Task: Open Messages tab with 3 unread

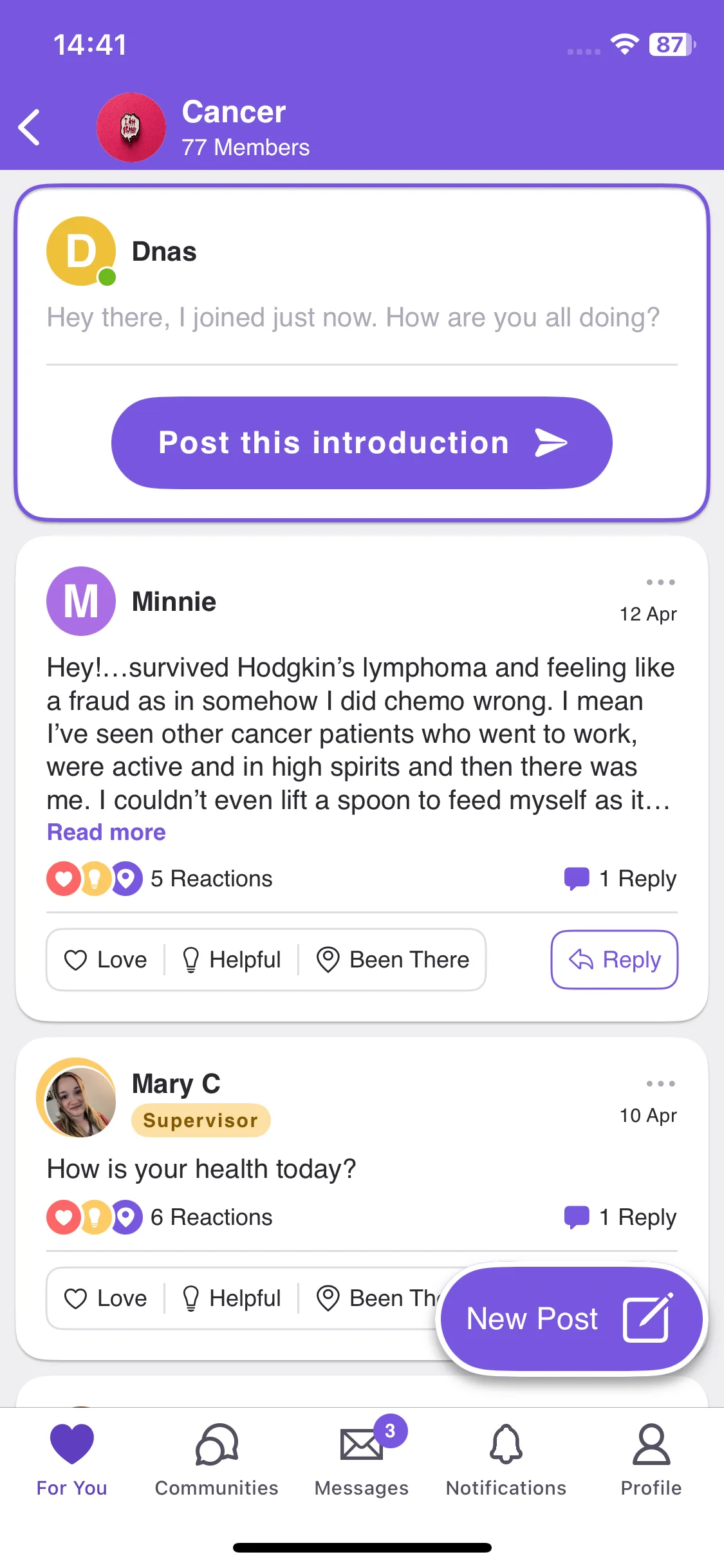Action: click(x=362, y=1460)
